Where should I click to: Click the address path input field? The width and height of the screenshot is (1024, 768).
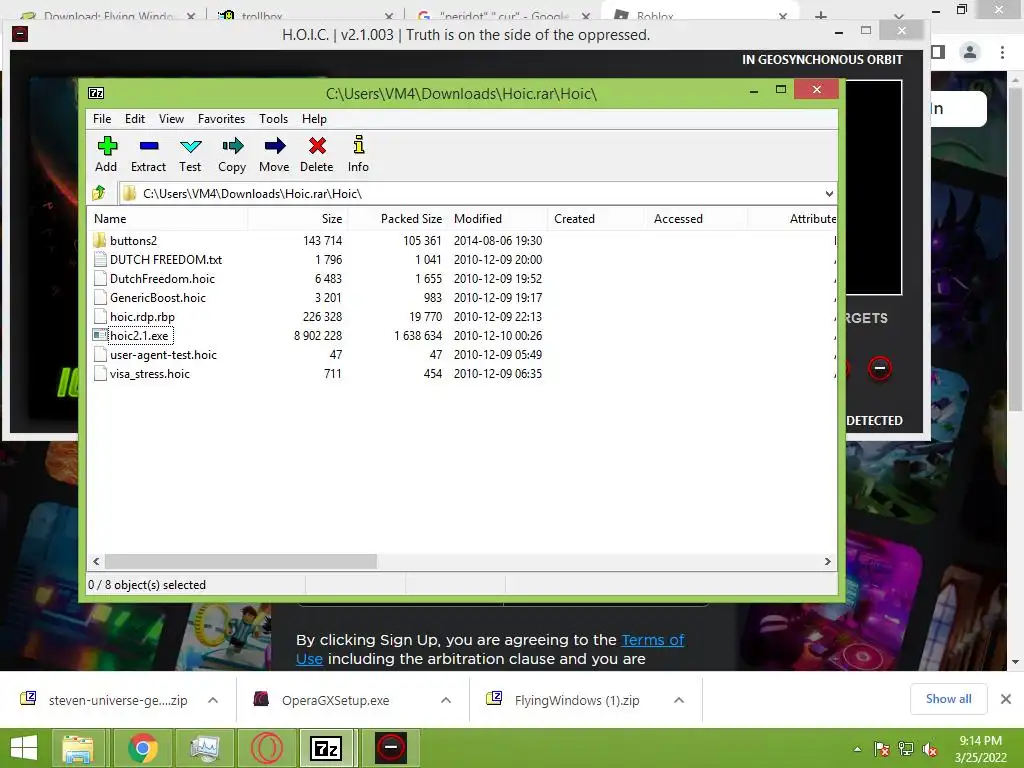click(x=477, y=193)
